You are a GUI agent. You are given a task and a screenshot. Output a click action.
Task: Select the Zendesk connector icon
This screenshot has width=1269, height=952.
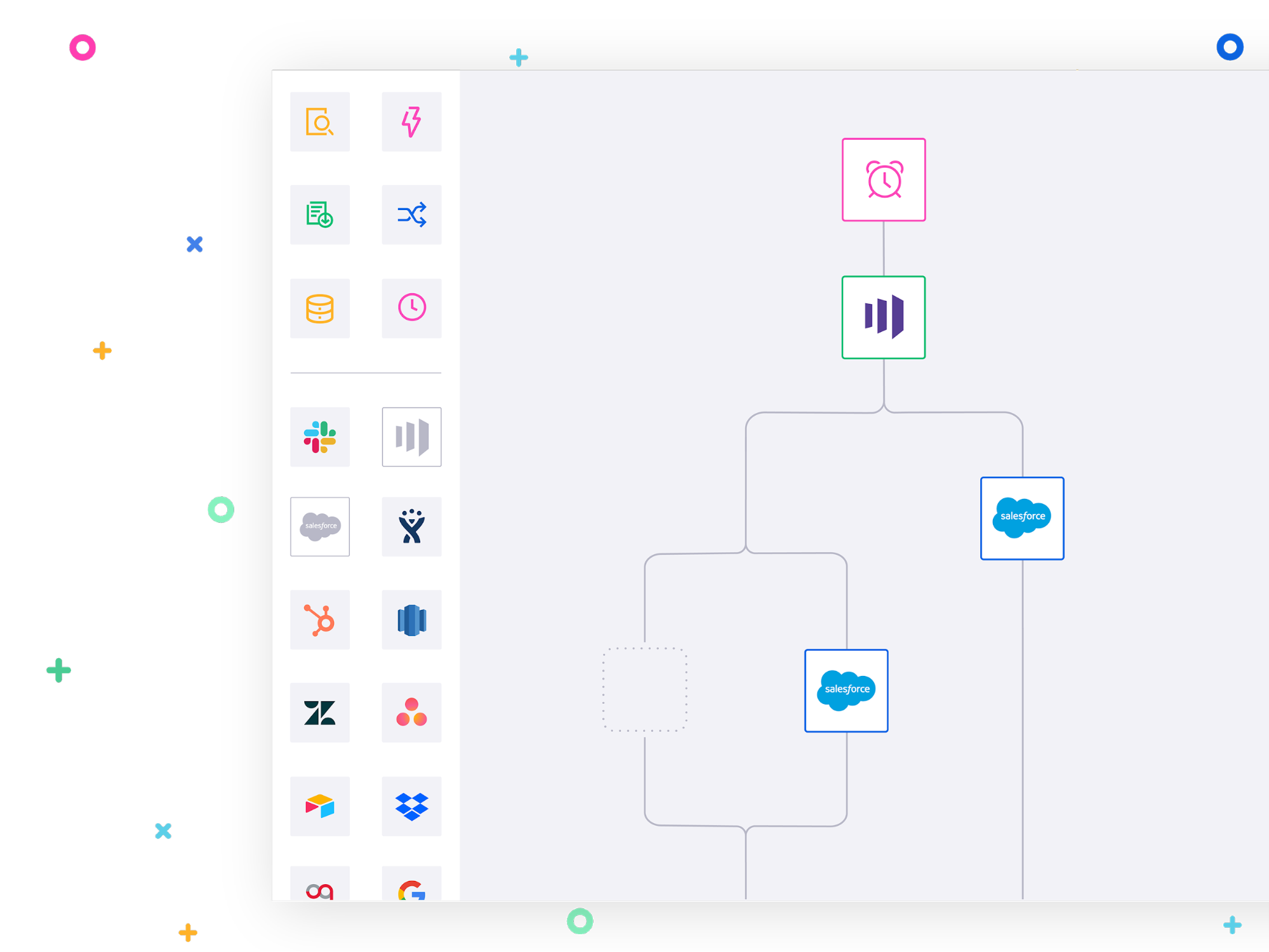[319, 713]
